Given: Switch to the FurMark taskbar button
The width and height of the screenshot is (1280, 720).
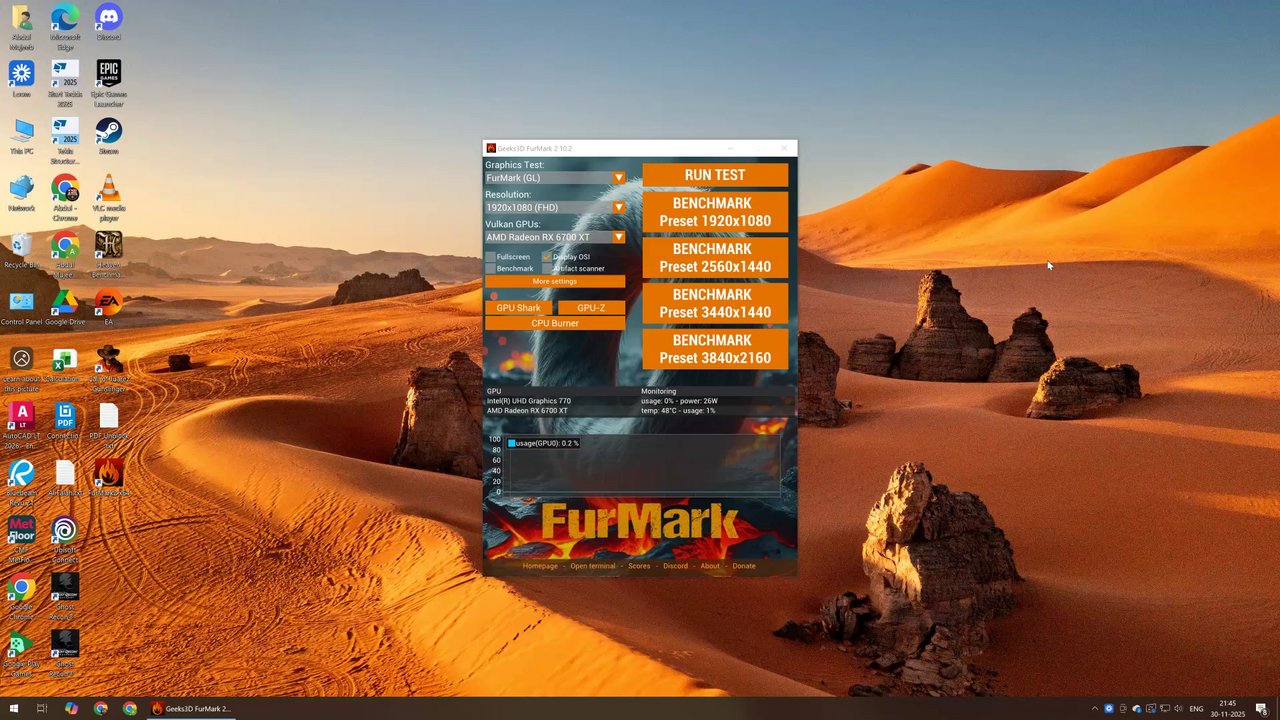Looking at the screenshot, I should pos(191,708).
